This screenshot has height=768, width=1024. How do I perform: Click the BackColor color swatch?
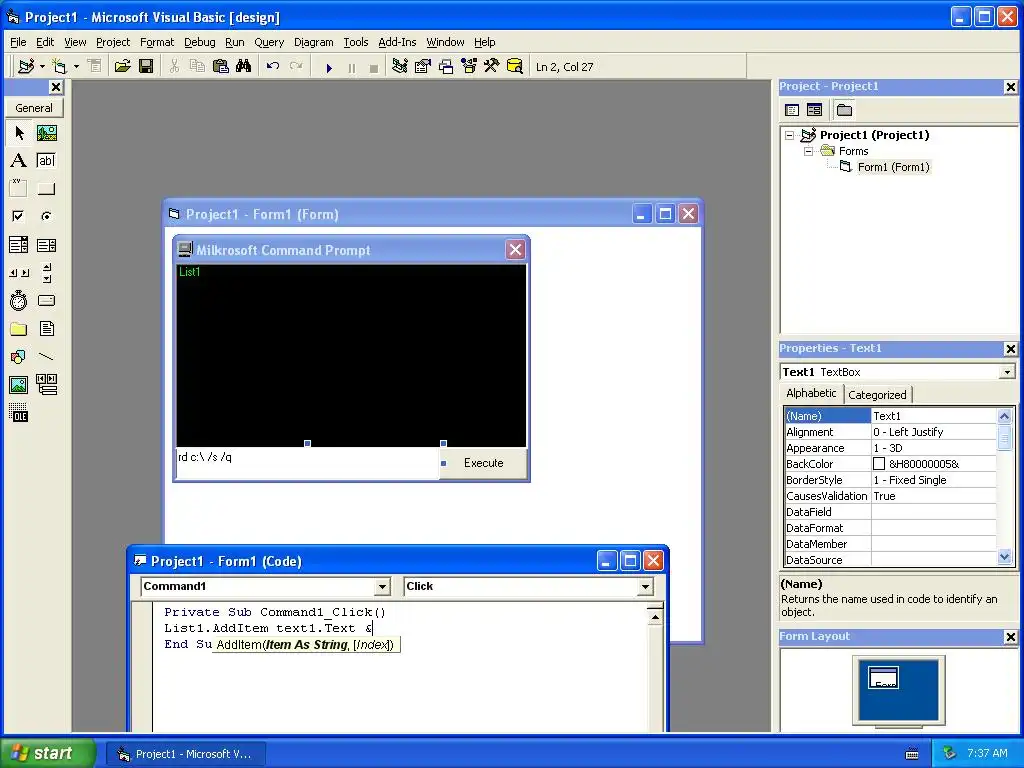point(879,464)
